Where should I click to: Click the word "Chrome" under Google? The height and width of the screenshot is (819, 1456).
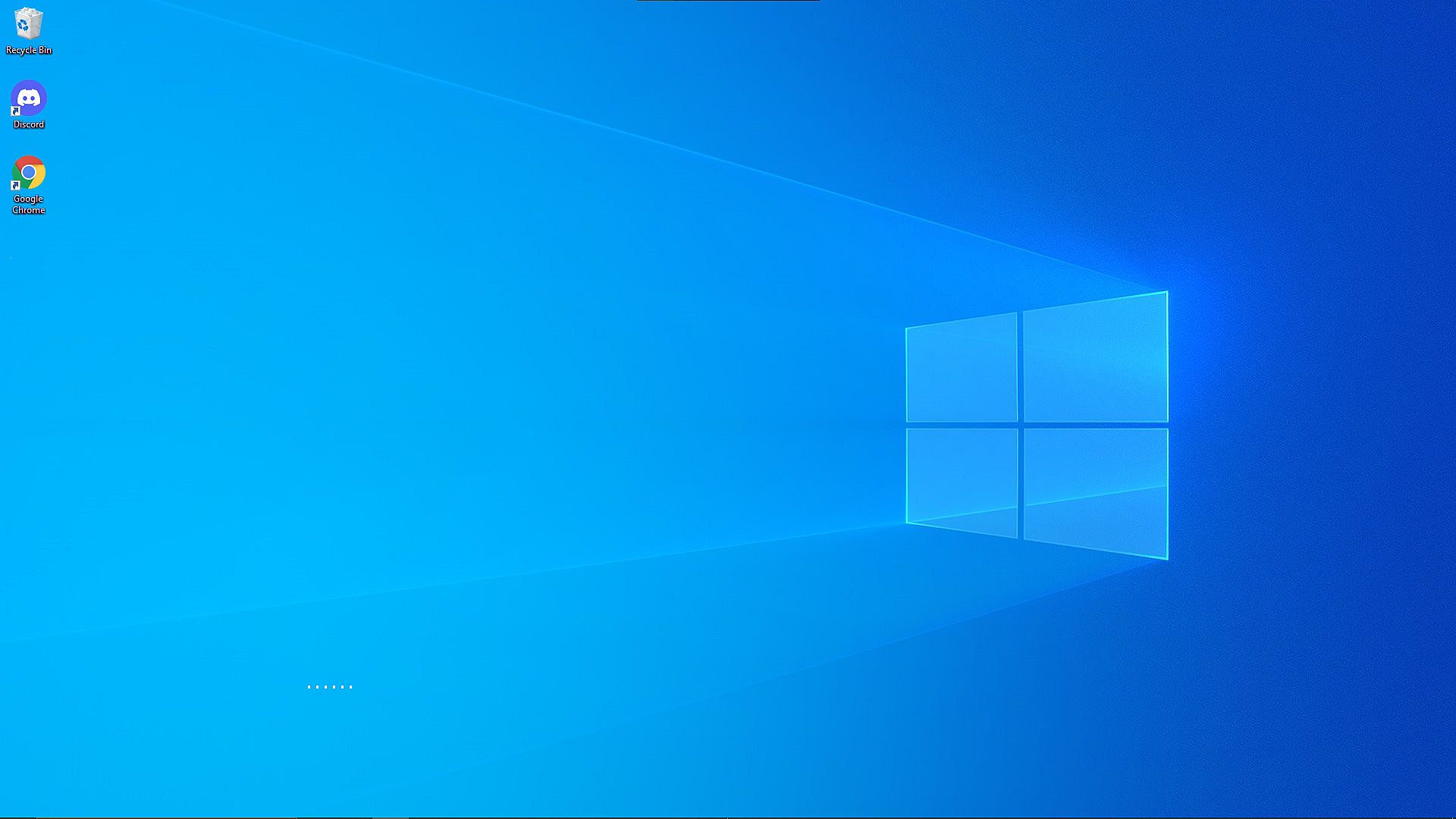(x=29, y=210)
